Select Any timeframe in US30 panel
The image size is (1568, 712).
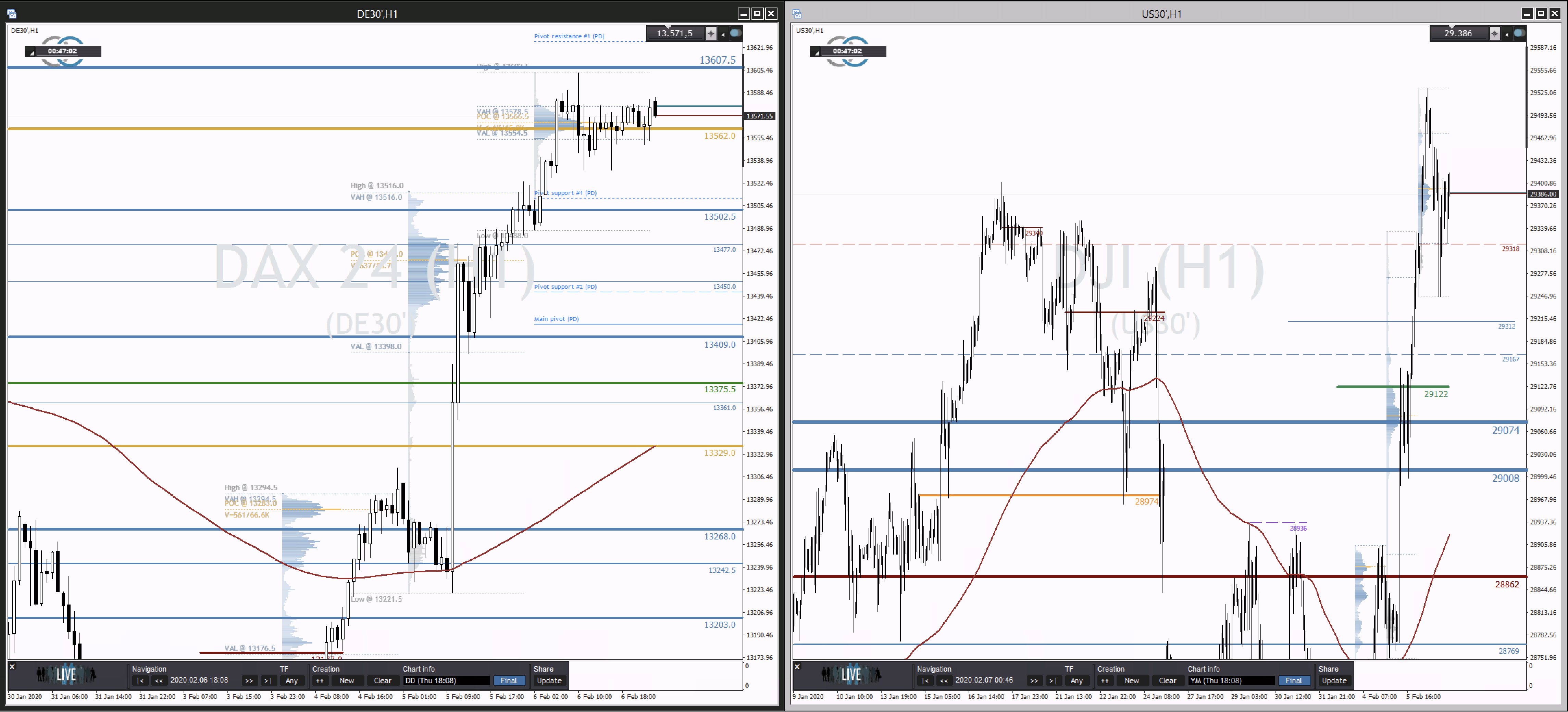tap(1078, 681)
